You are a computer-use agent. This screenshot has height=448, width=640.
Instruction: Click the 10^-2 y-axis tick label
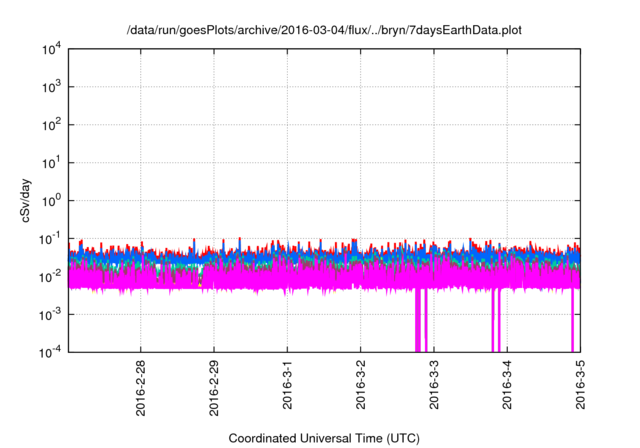[x=50, y=277]
